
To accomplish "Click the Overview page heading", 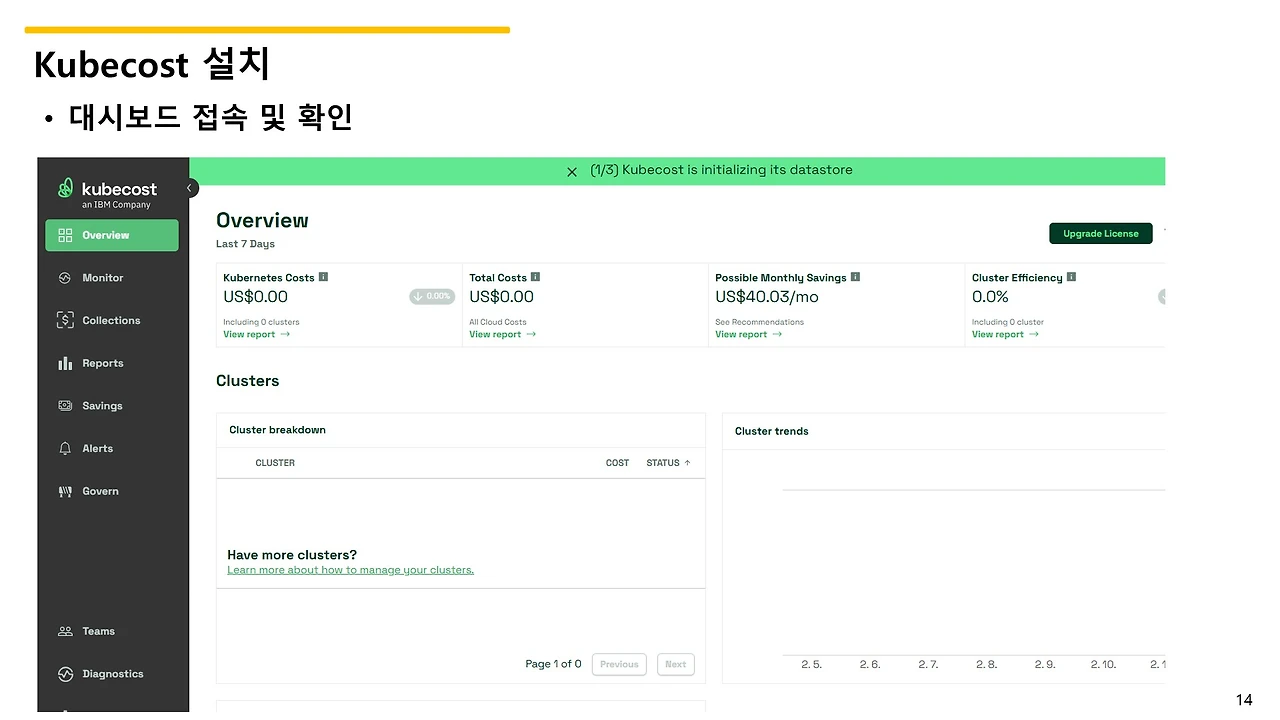I will coord(262,221).
